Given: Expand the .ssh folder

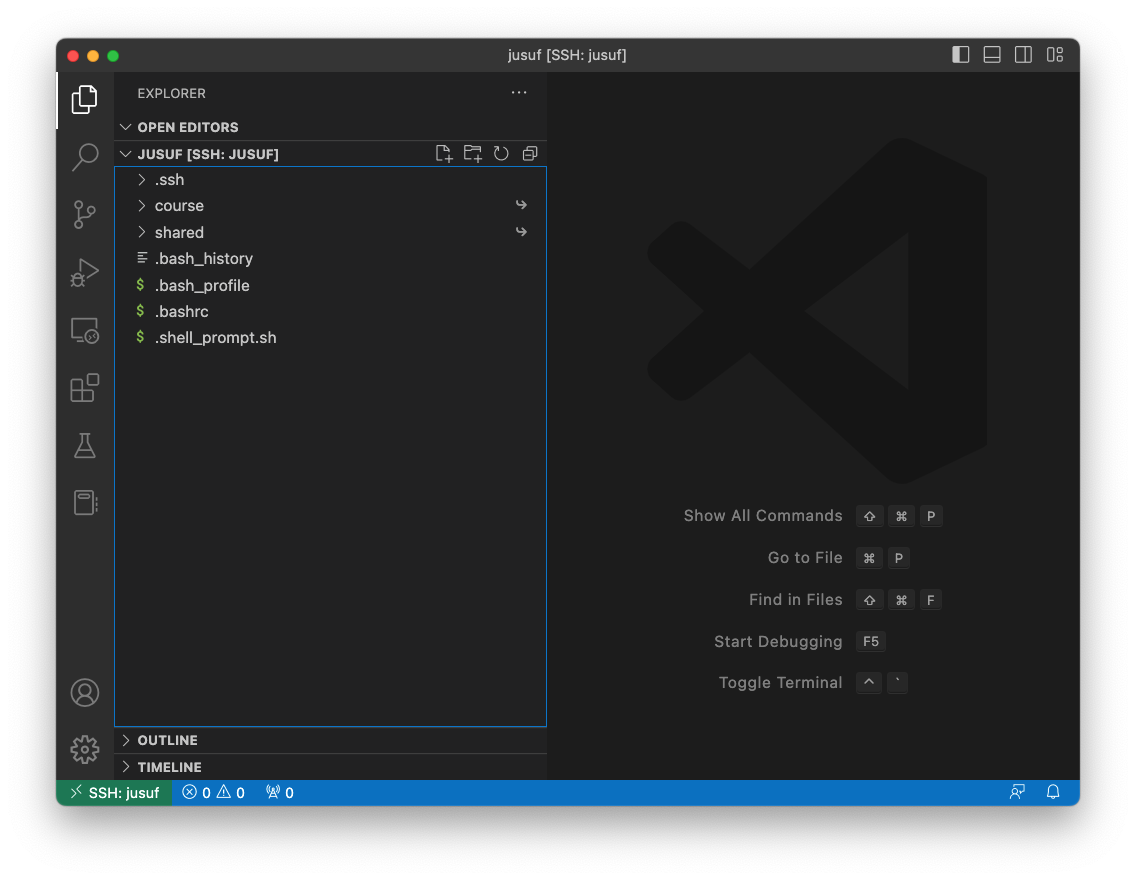Looking at the screenshot, I should point(169,180).
